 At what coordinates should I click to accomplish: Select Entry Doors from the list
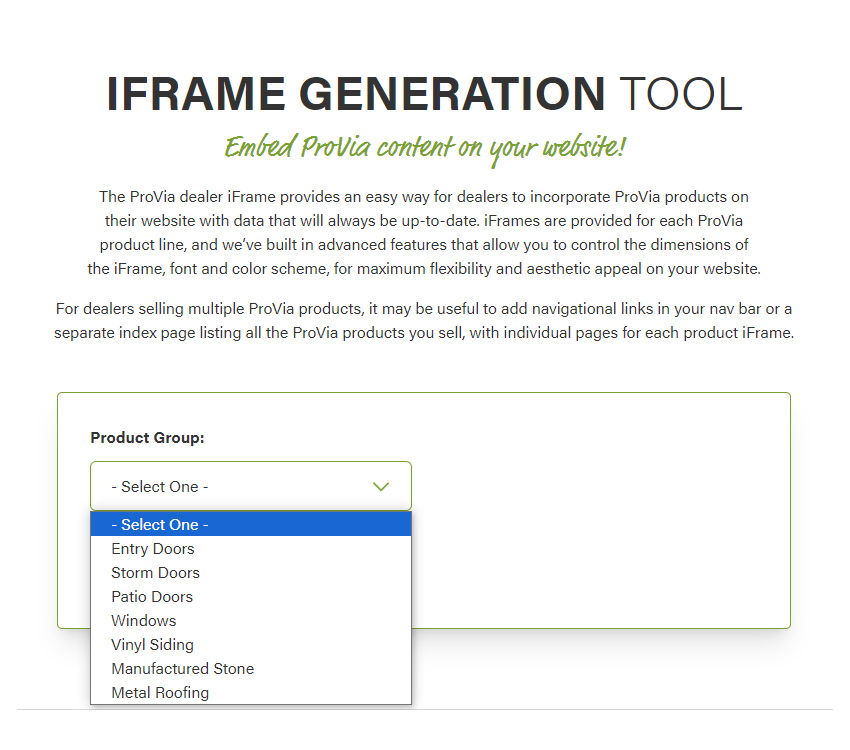pyautogui.click(x=153, y=549)
